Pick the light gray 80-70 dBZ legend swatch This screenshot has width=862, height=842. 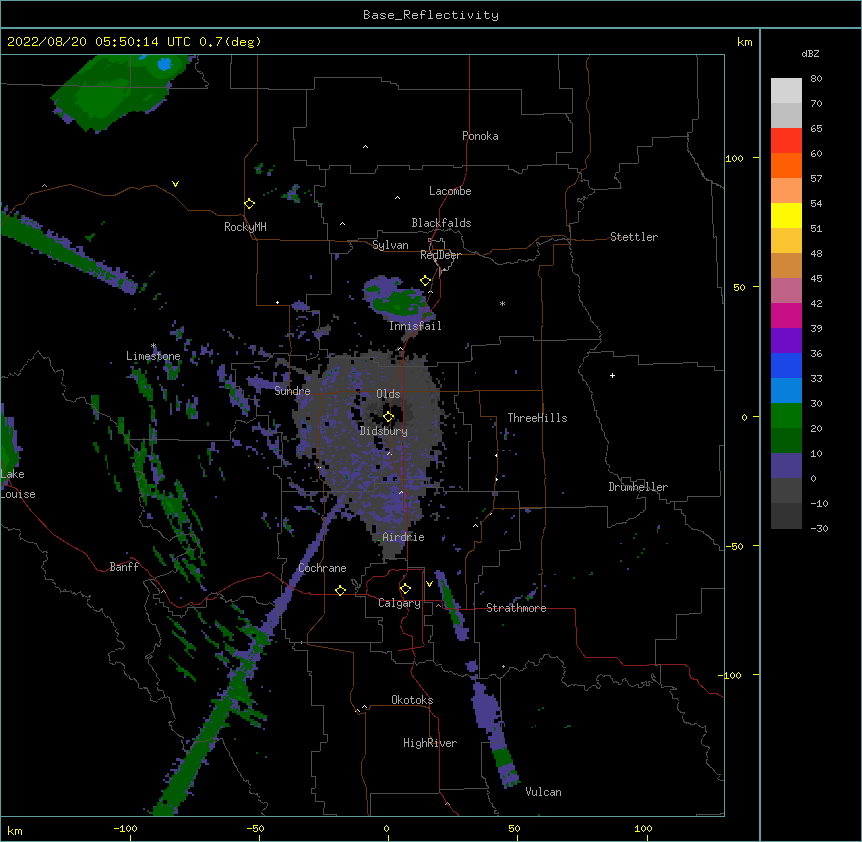tap(786, 91)
